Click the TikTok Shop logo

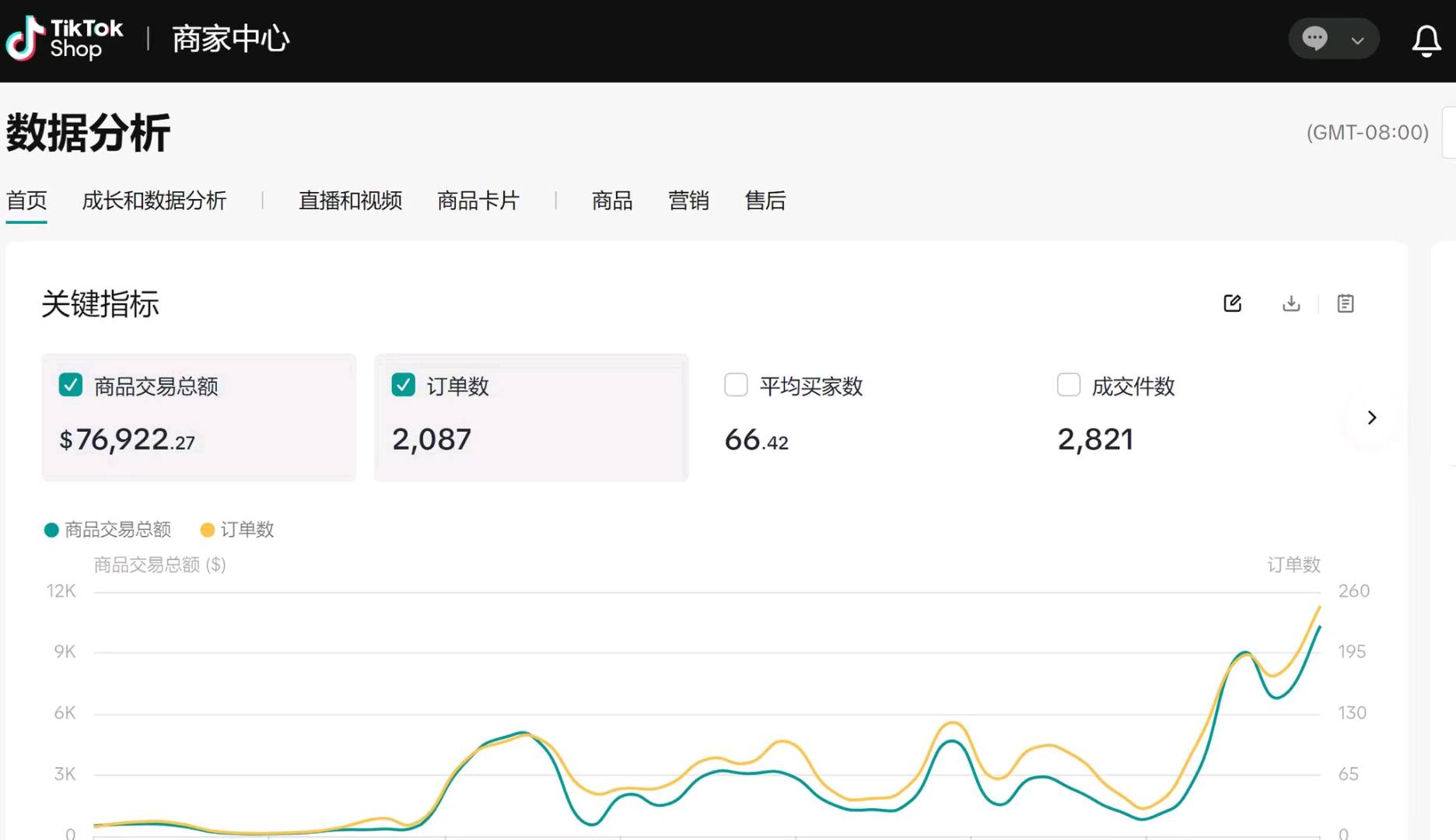64,38
